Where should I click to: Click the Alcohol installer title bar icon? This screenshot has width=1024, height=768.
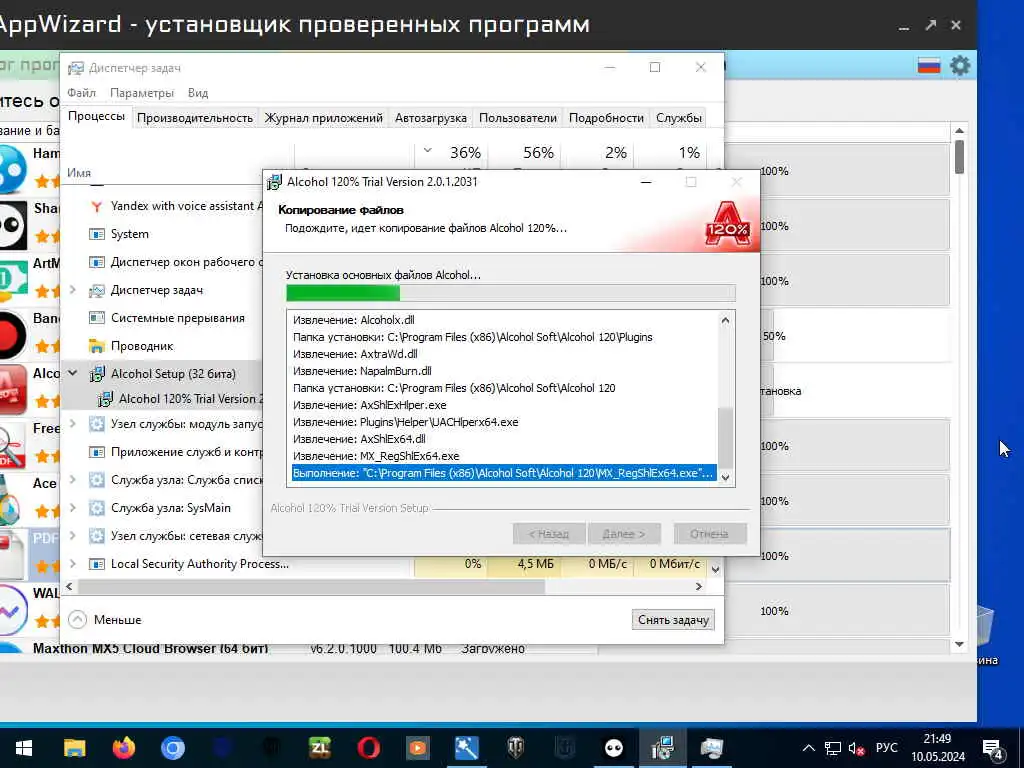[x=275, y=182]
